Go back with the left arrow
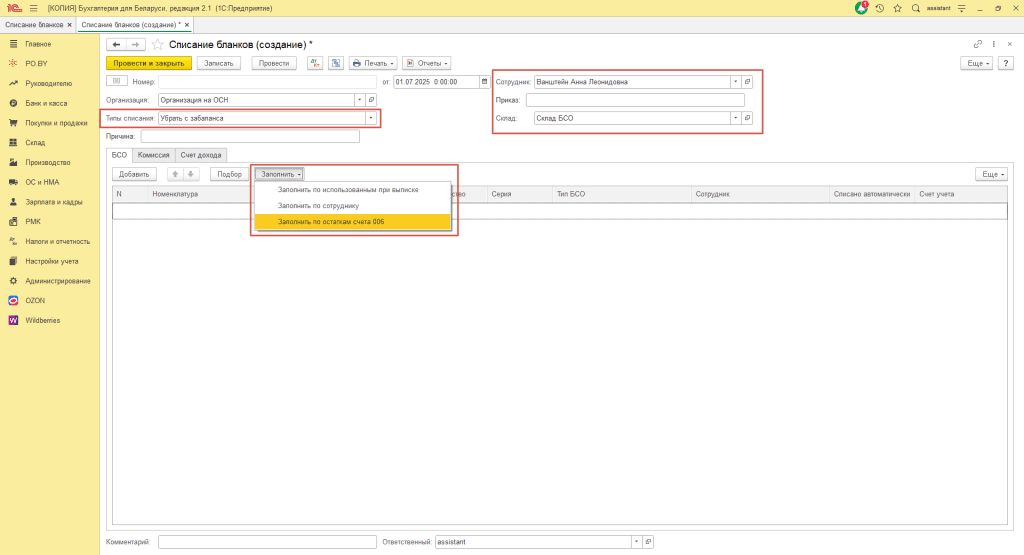The width and height of the screenshot is (1024, 555). click(x=116, y=44)
